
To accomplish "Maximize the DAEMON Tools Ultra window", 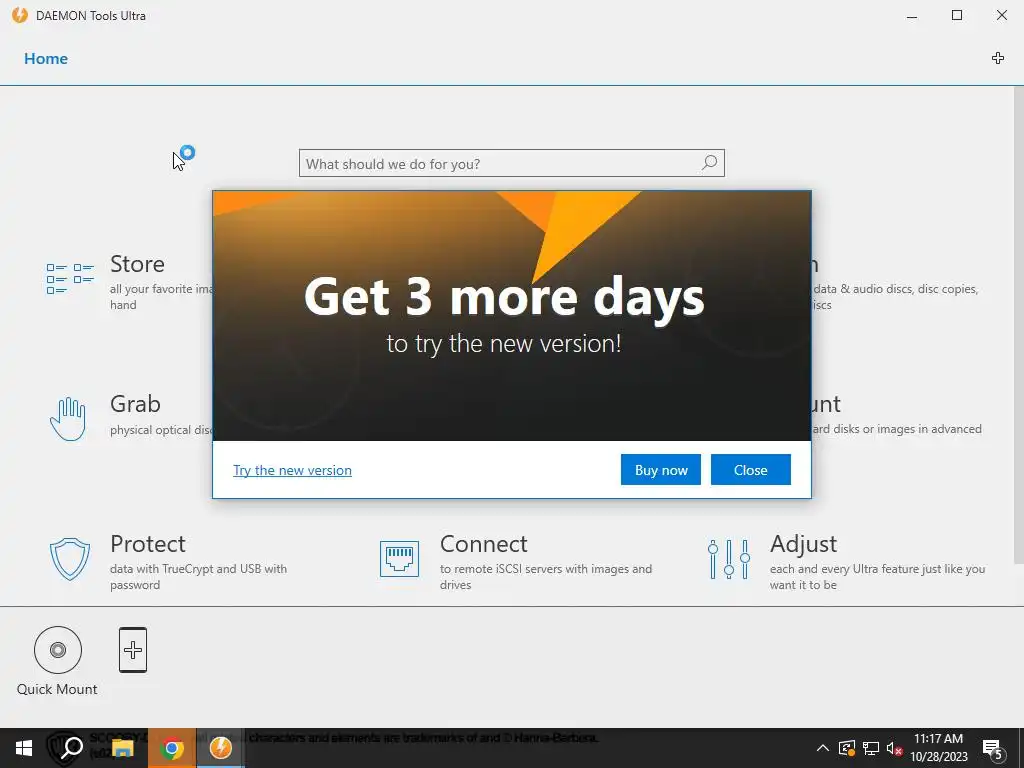I will pos(957,16).
